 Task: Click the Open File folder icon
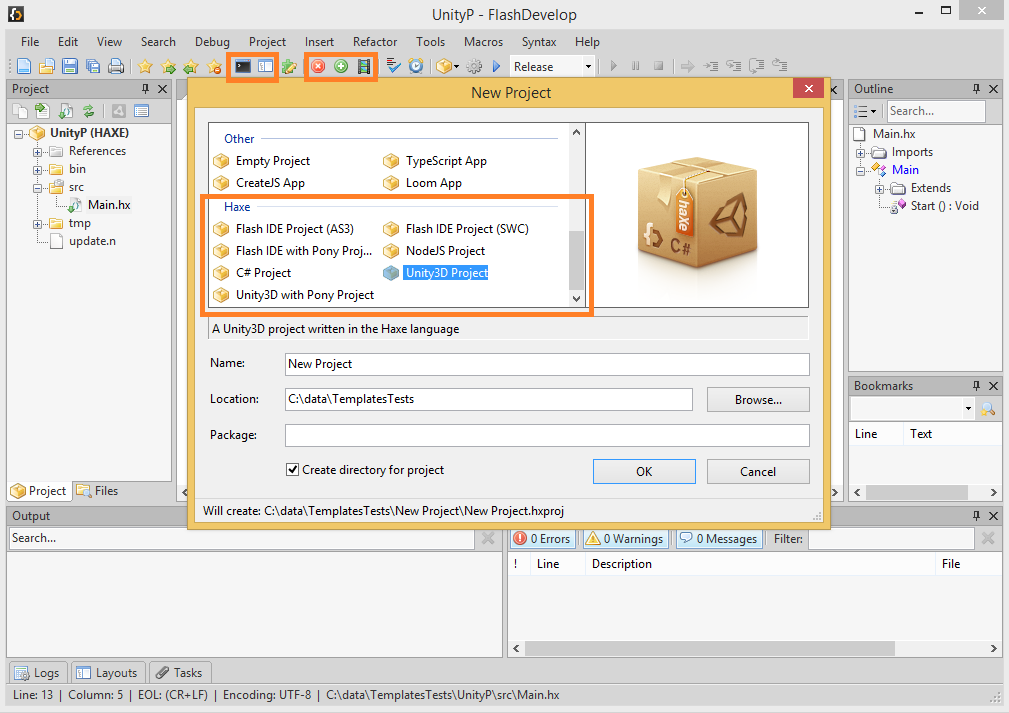click(47, 66)
